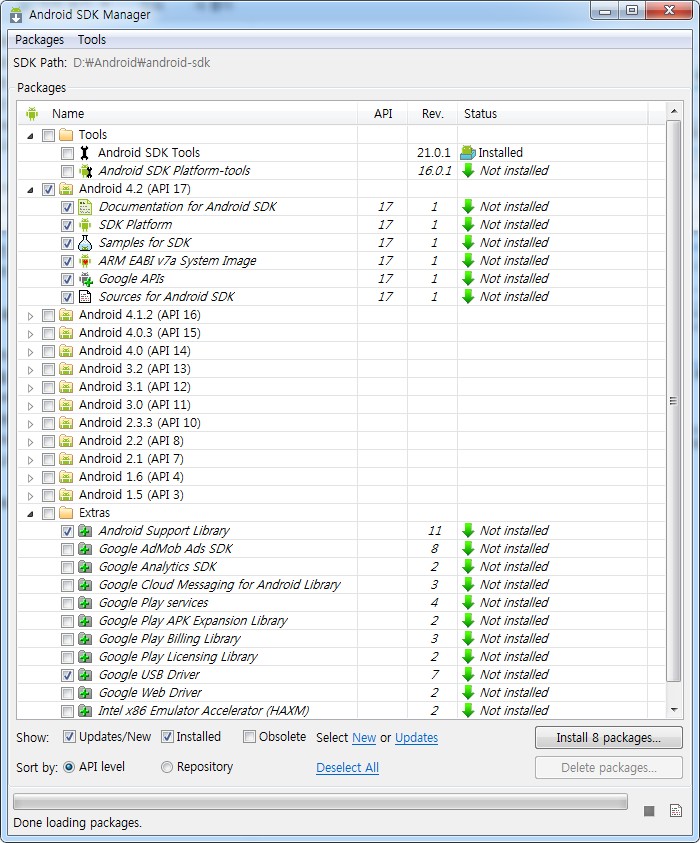
Task: Click the Google APIs package icon
Action: [x=85, y=279]
